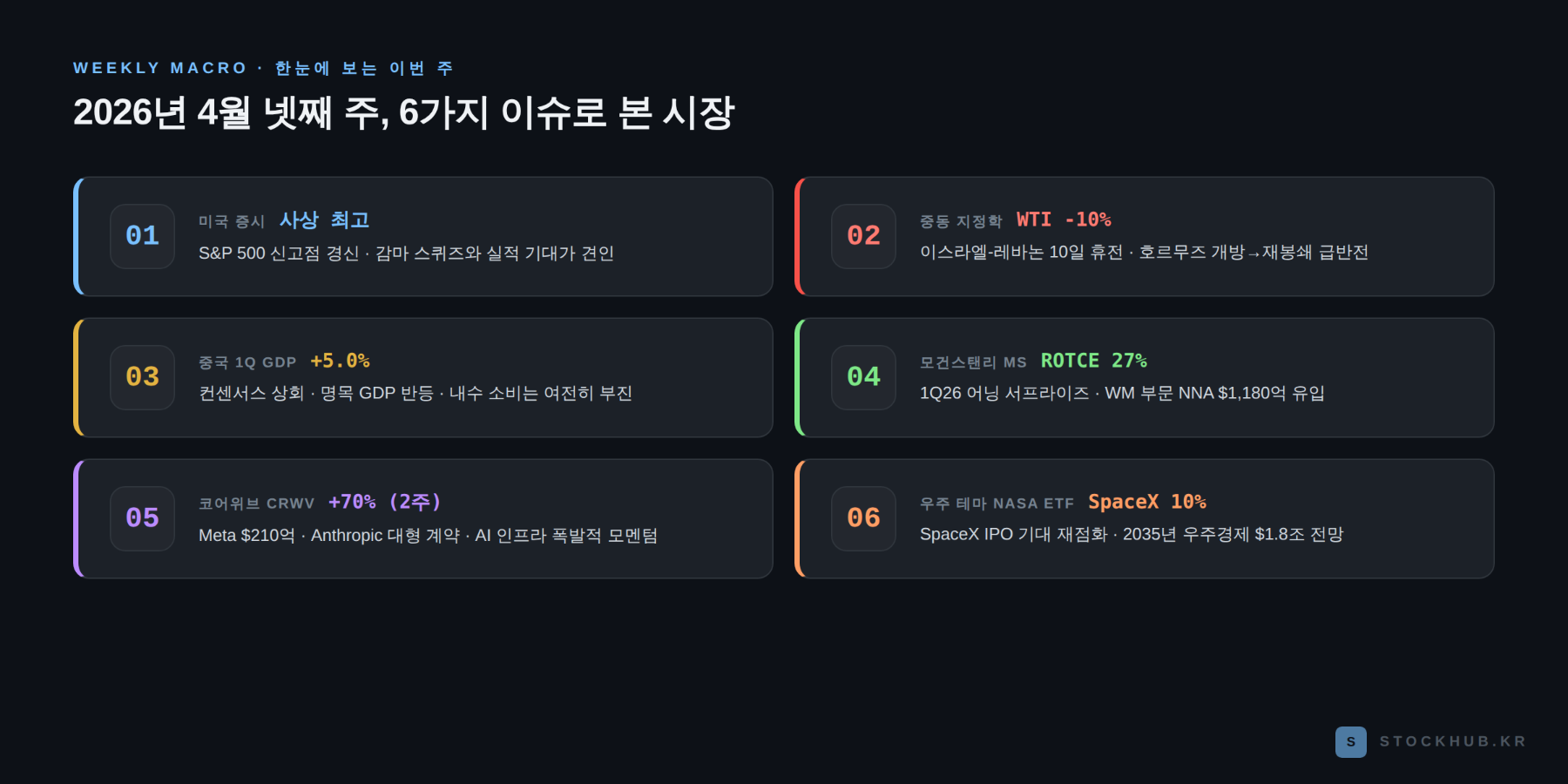Click the 06 number badge
The image size is (1568, 784).
(863, 518)
